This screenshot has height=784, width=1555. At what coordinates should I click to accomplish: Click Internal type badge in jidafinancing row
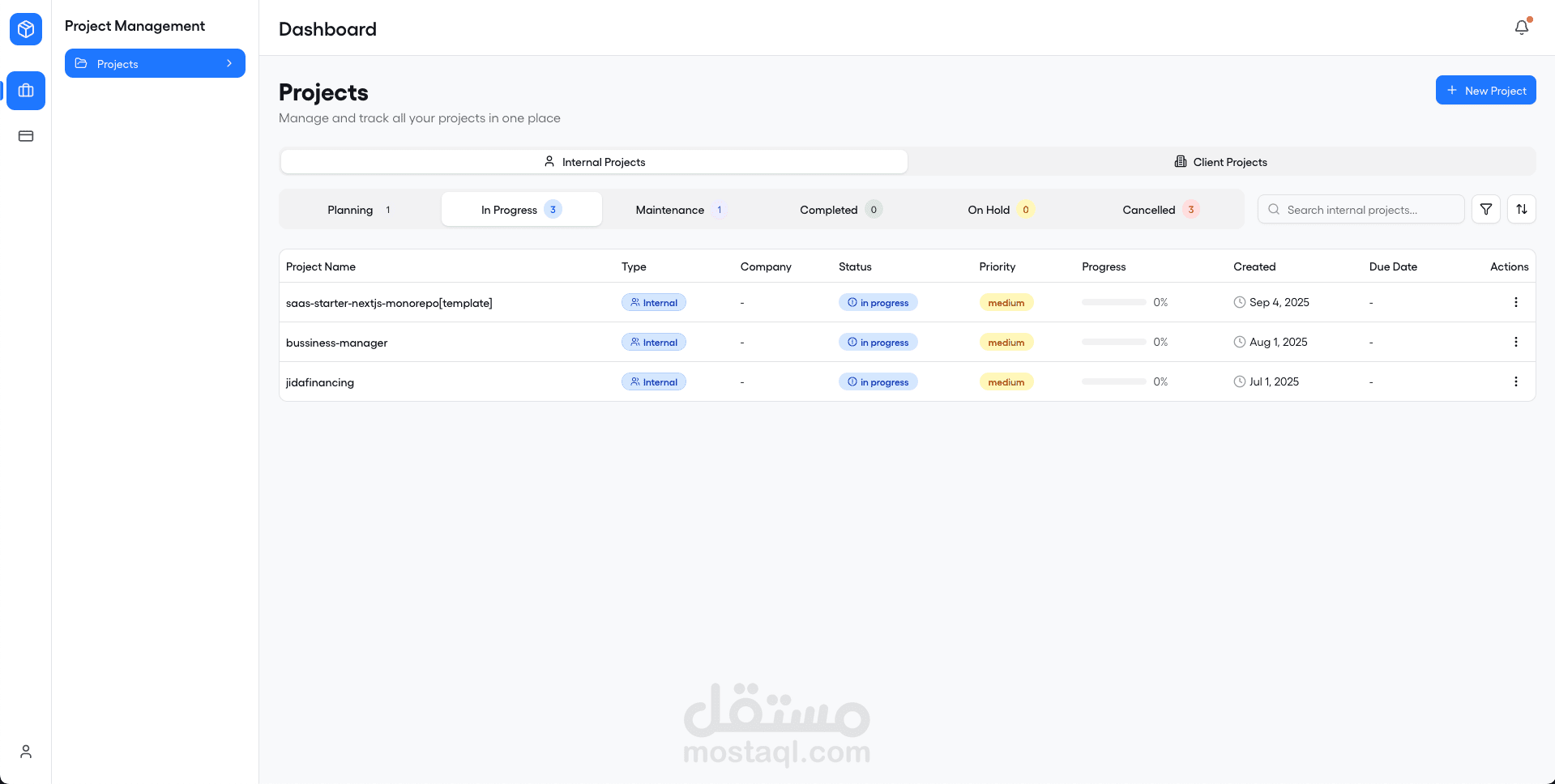click(654, 381)
